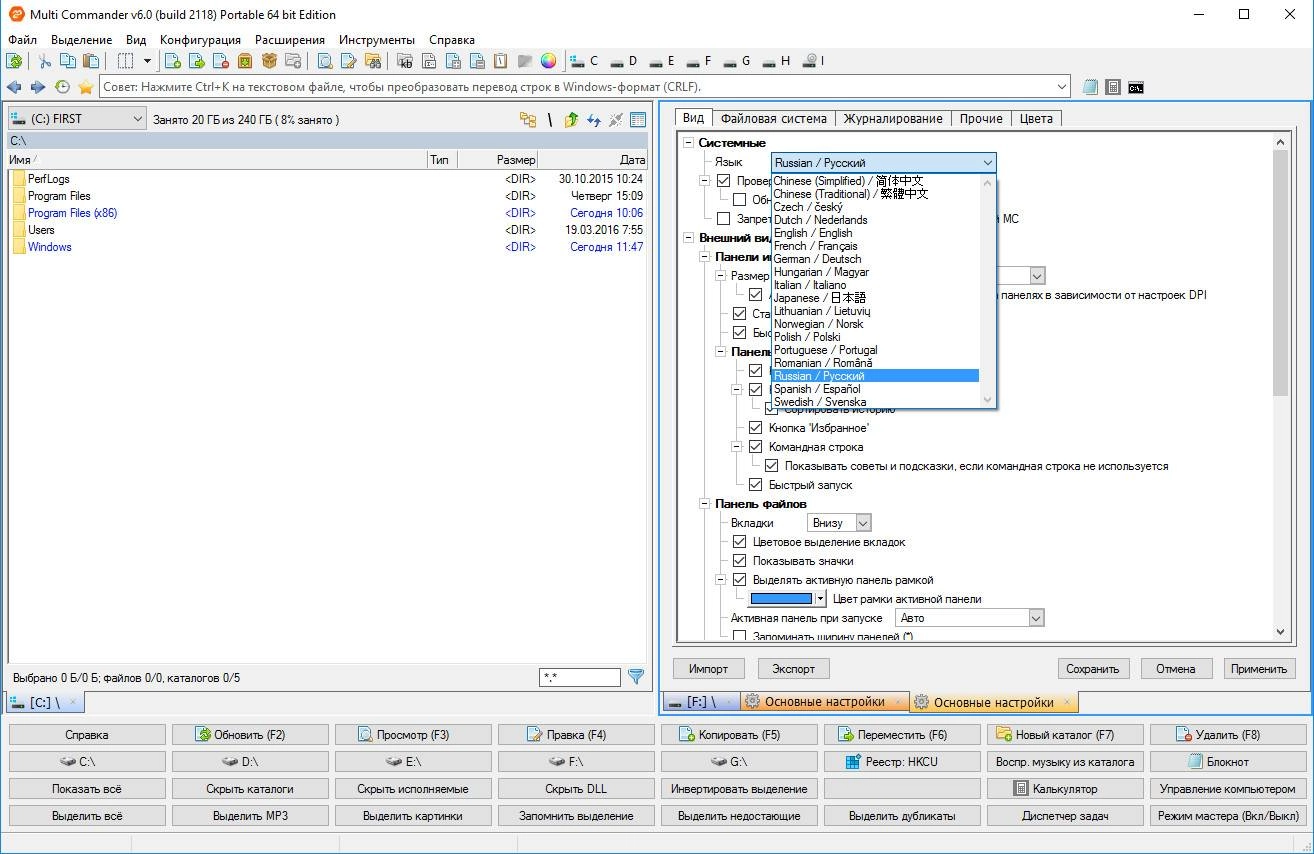Toggle 'Кнопка Избранное' checkbox
This screenshot has width=1314, height=854.
756,428
